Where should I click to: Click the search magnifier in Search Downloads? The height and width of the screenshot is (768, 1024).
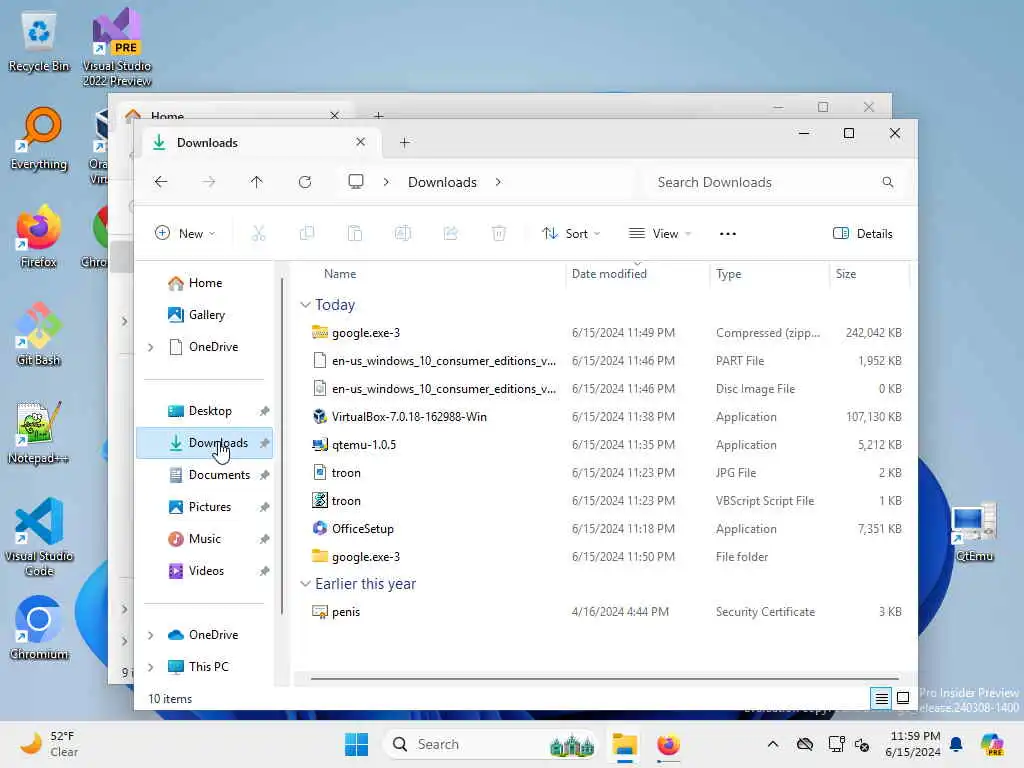888,182
